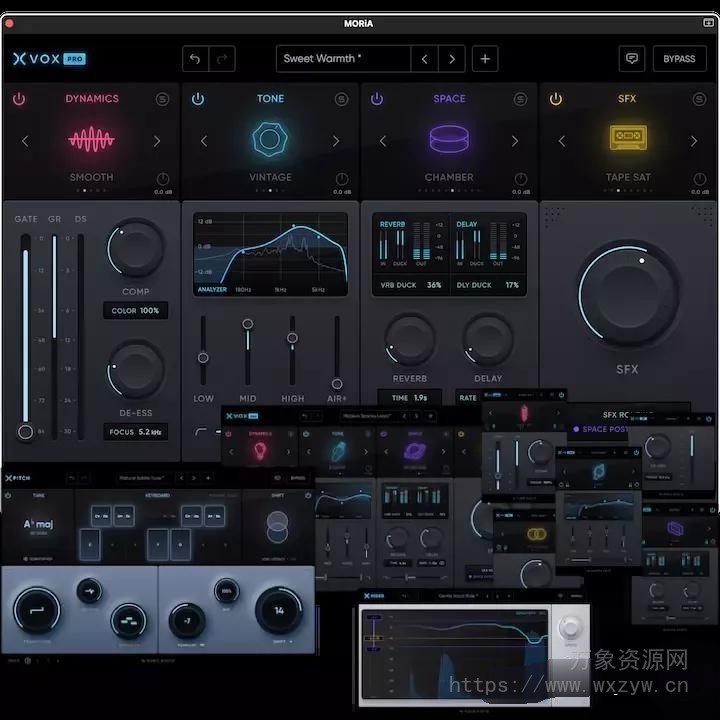The height and width of the screenshot is (720, 720).
Task: Click the FOCUS 5.2 kHz value box
Action: pyautogui.click(x=135, y=432)
